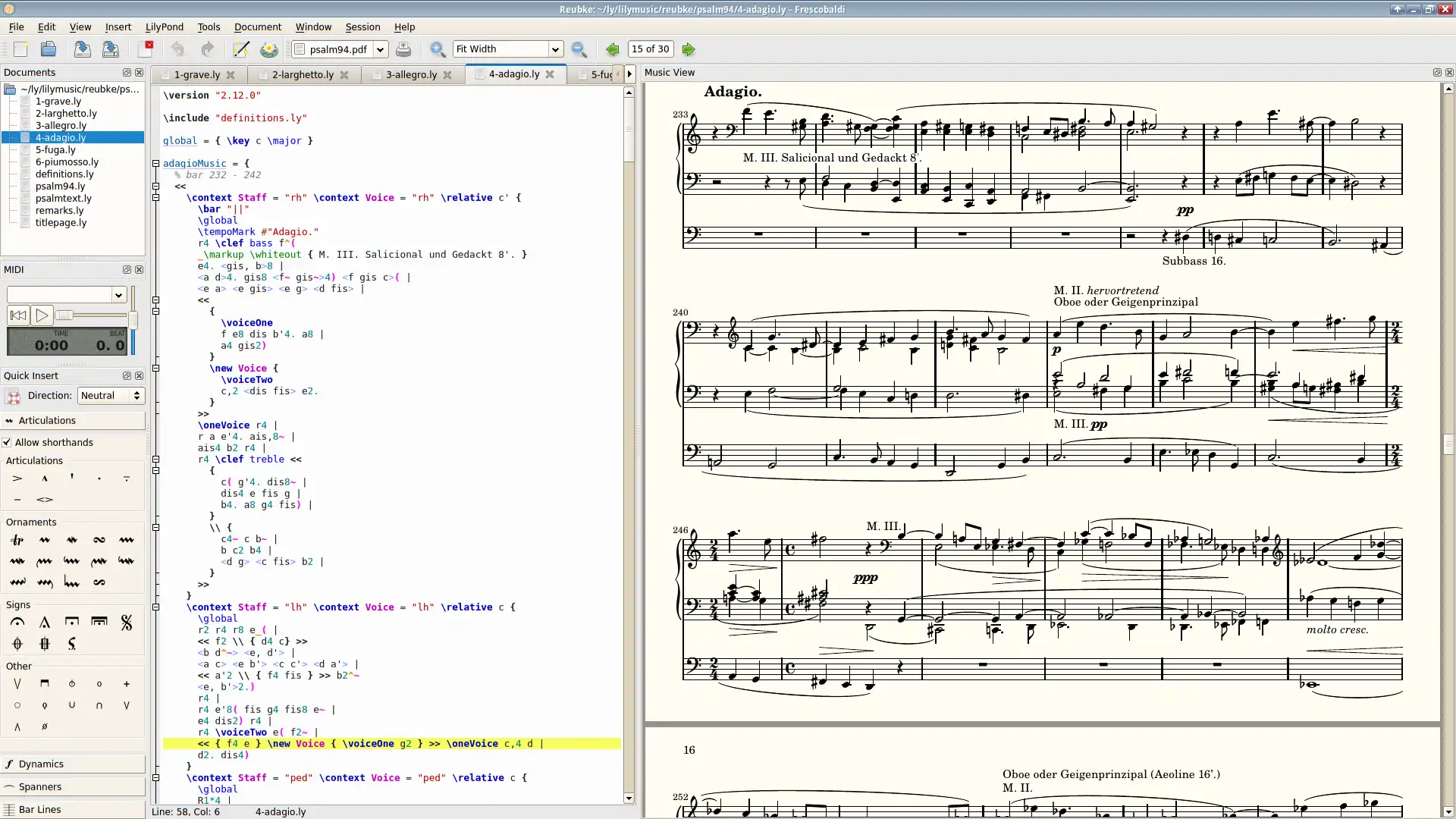Click page number input field

coord(649,48)
